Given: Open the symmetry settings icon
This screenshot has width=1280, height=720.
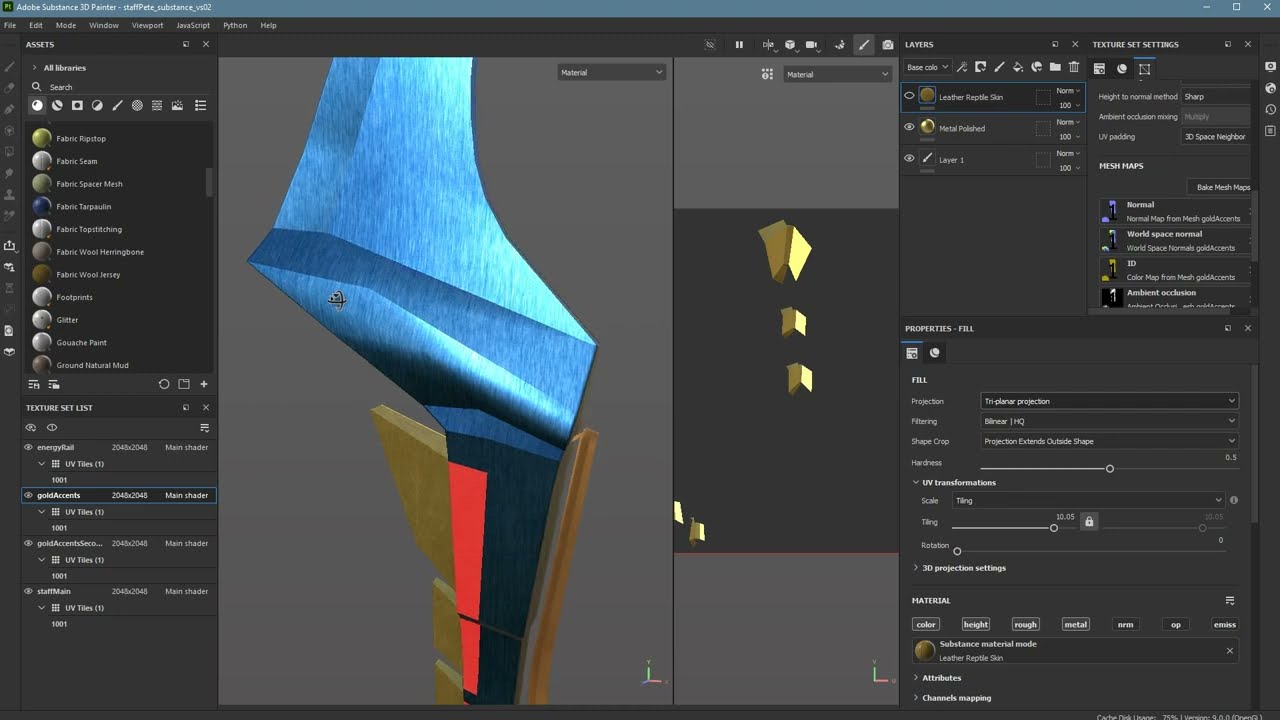Looking at the screenshot, I should click(x=768, y=45).
